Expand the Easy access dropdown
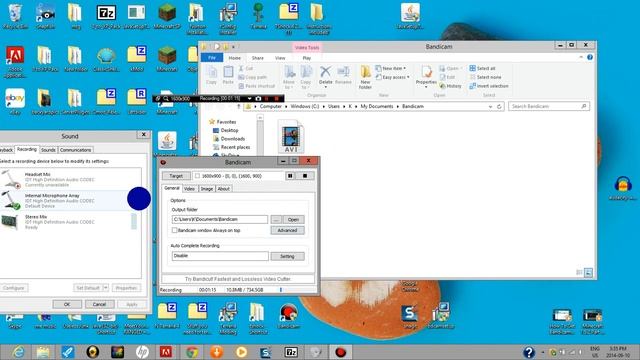This screenshot has width=640, height=360. [392, 77]
